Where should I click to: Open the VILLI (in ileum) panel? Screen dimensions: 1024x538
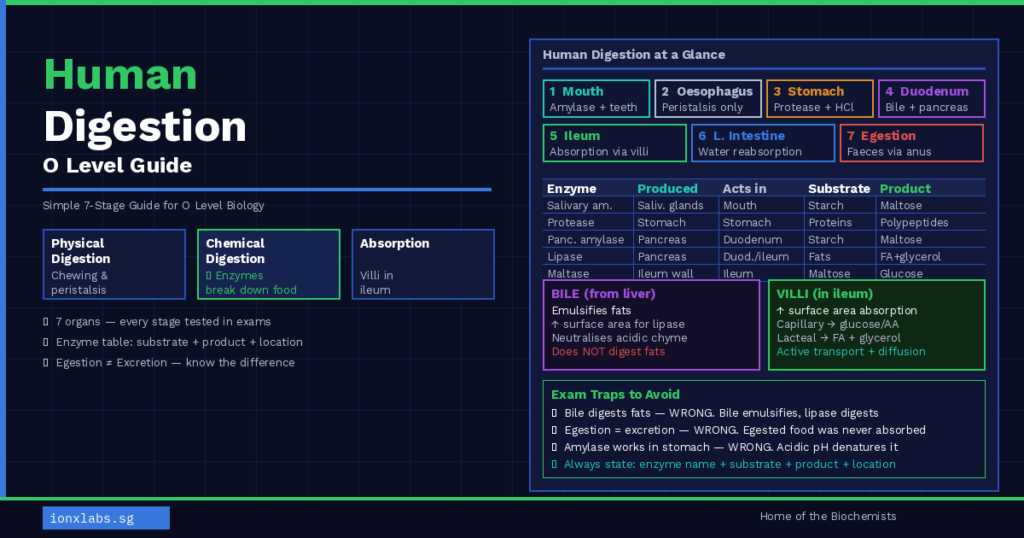click(x=876, y=325)
